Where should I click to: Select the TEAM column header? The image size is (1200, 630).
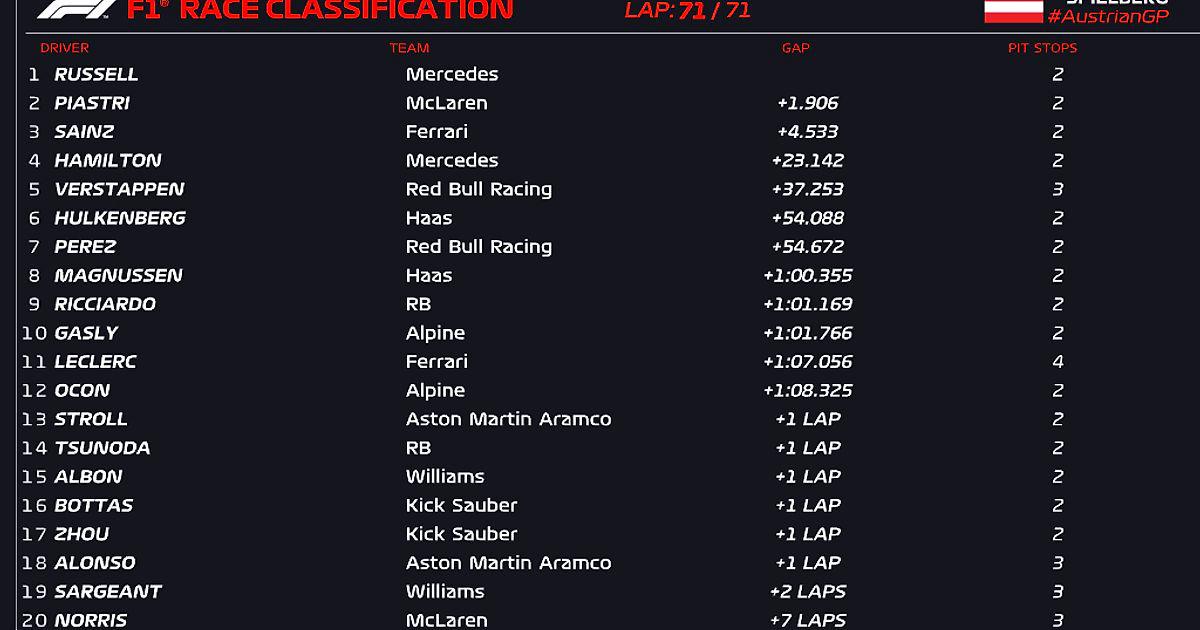pos(409,48)
